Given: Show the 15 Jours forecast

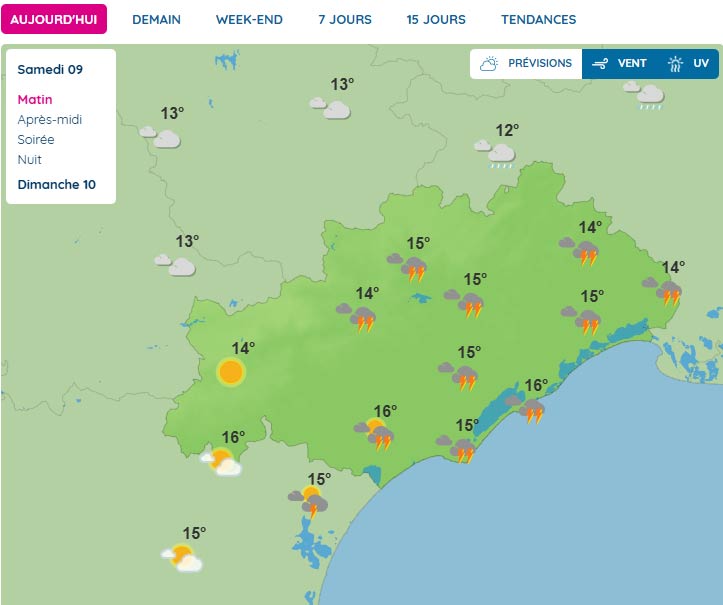Looking at the screenshot, I should 436,19.
